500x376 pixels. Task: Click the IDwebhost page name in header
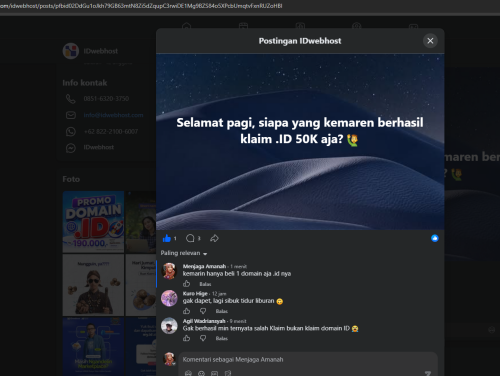click(101, 51)
